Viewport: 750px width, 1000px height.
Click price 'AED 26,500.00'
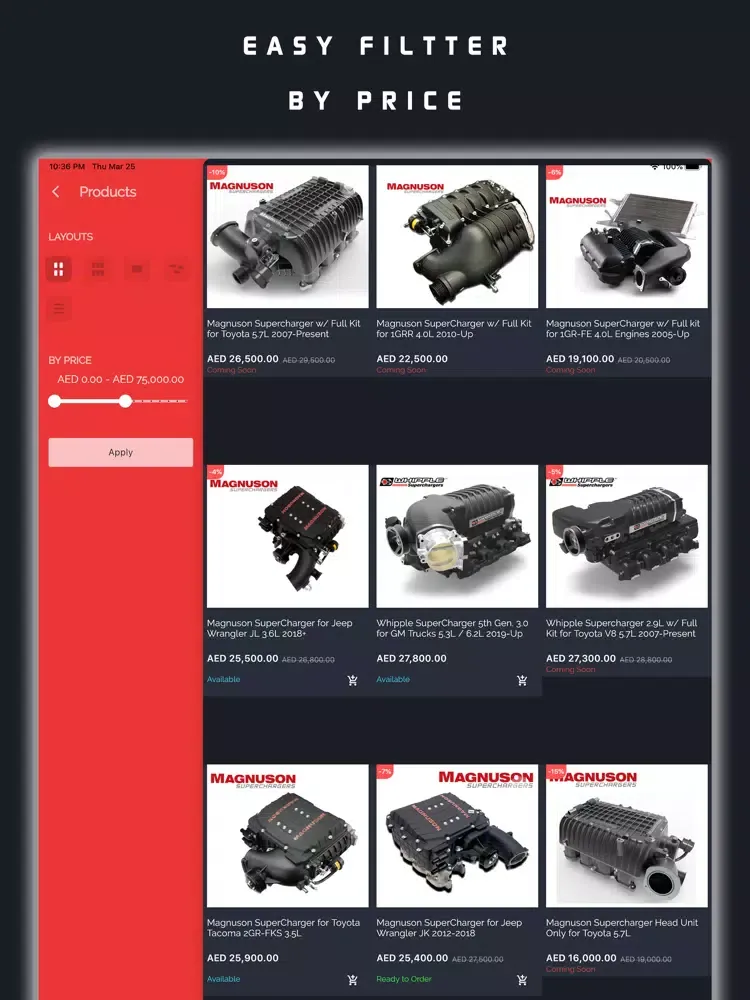coord(243,359)
